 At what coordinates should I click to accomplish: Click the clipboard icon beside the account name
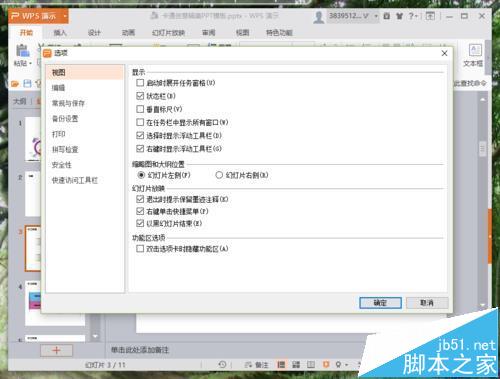(387, 16)
